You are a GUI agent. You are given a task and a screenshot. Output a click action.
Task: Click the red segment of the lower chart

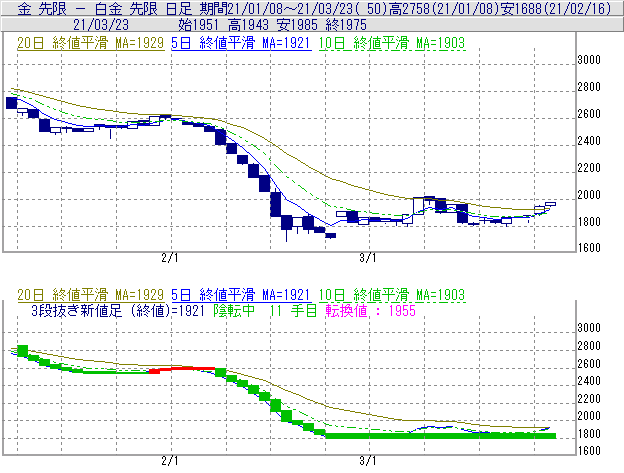pos(182,370)
